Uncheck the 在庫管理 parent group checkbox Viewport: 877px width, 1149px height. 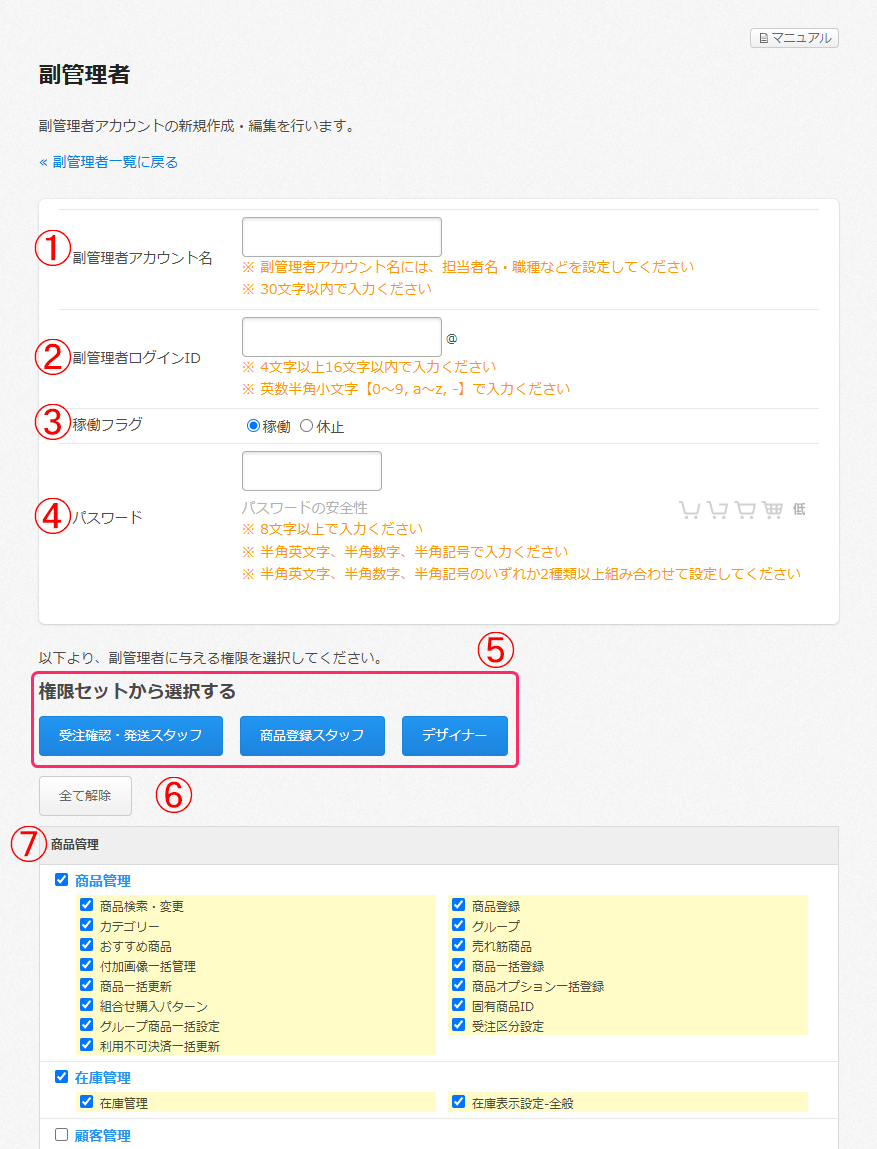point(62,1077)
